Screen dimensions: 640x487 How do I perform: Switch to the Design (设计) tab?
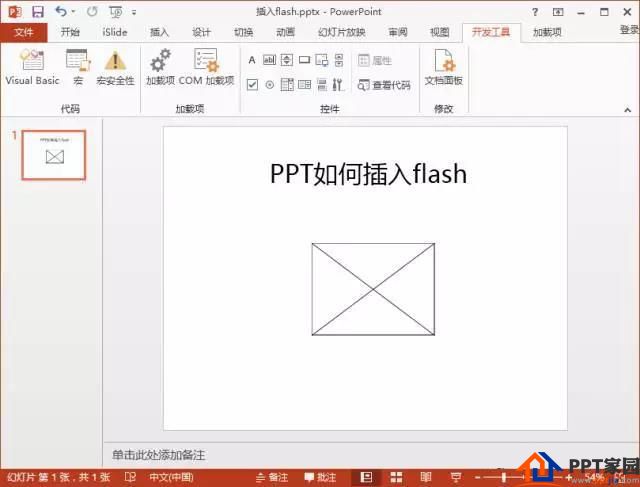pos(201,32)
